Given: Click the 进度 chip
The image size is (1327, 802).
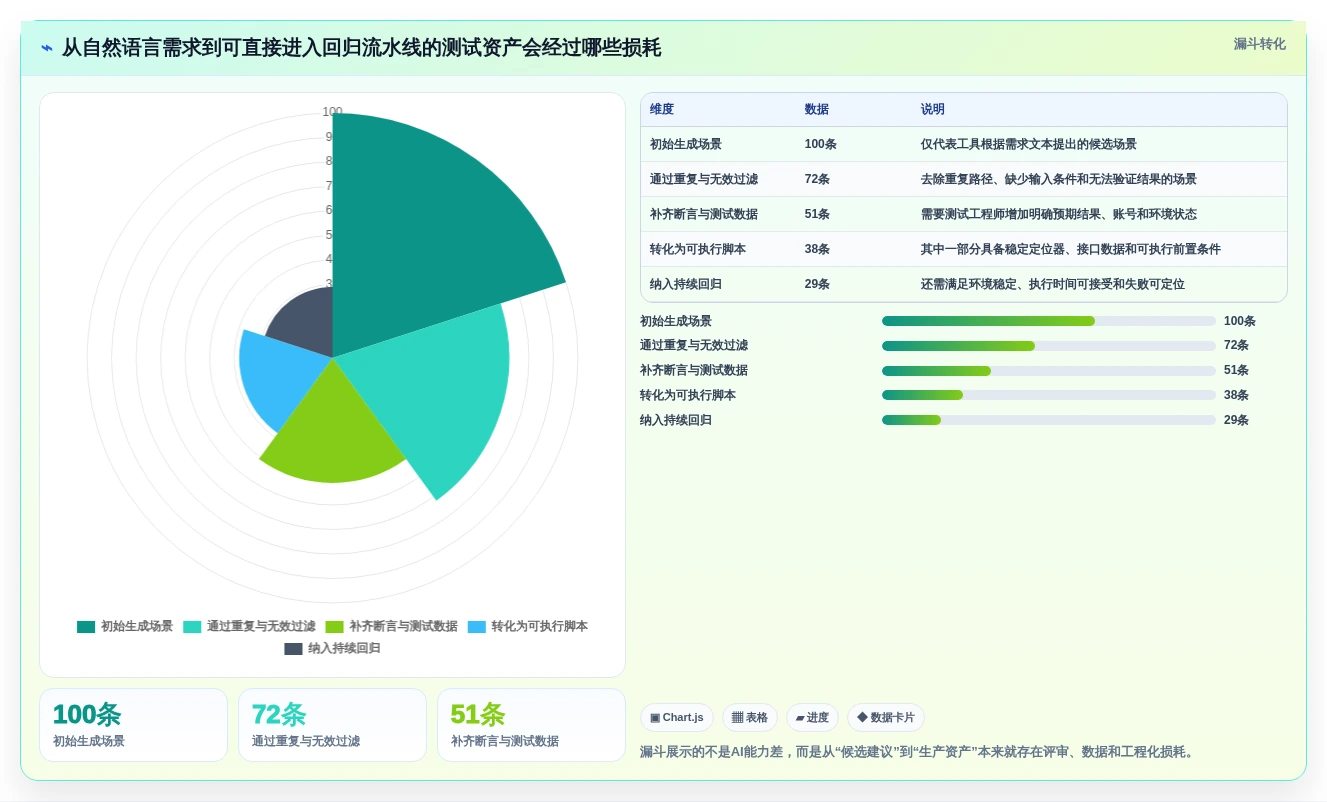Looking at the screenshot, I should tap(812, 717).
